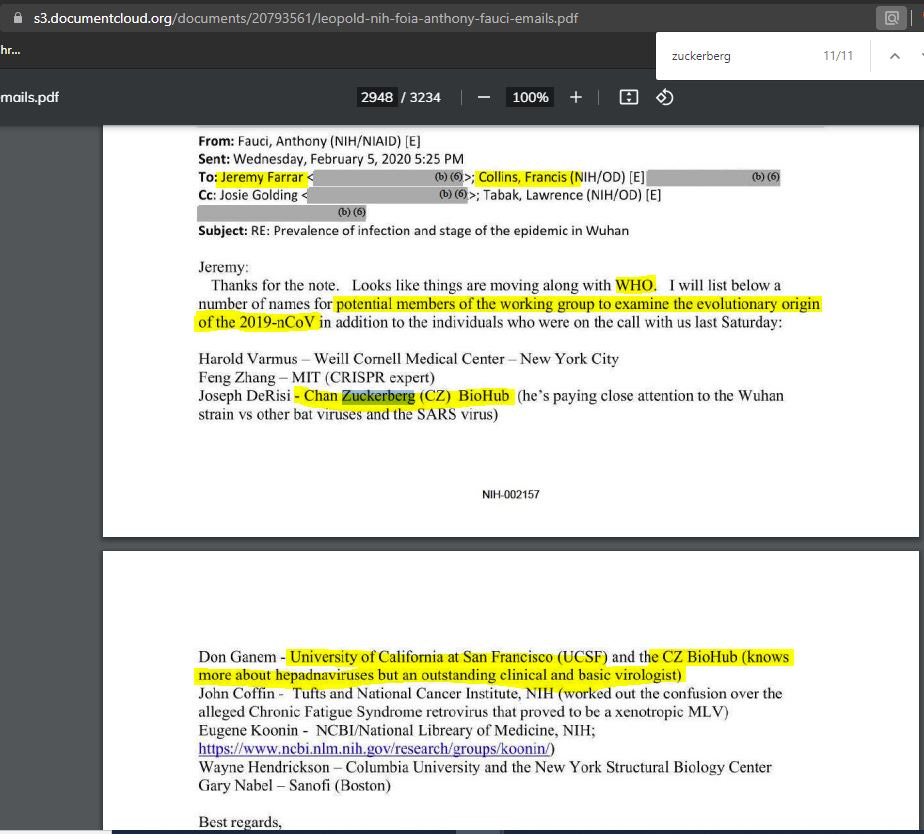
Task: Click highlighted CZ BioHub text after Zuckerberg
Action: coord(464,395)
